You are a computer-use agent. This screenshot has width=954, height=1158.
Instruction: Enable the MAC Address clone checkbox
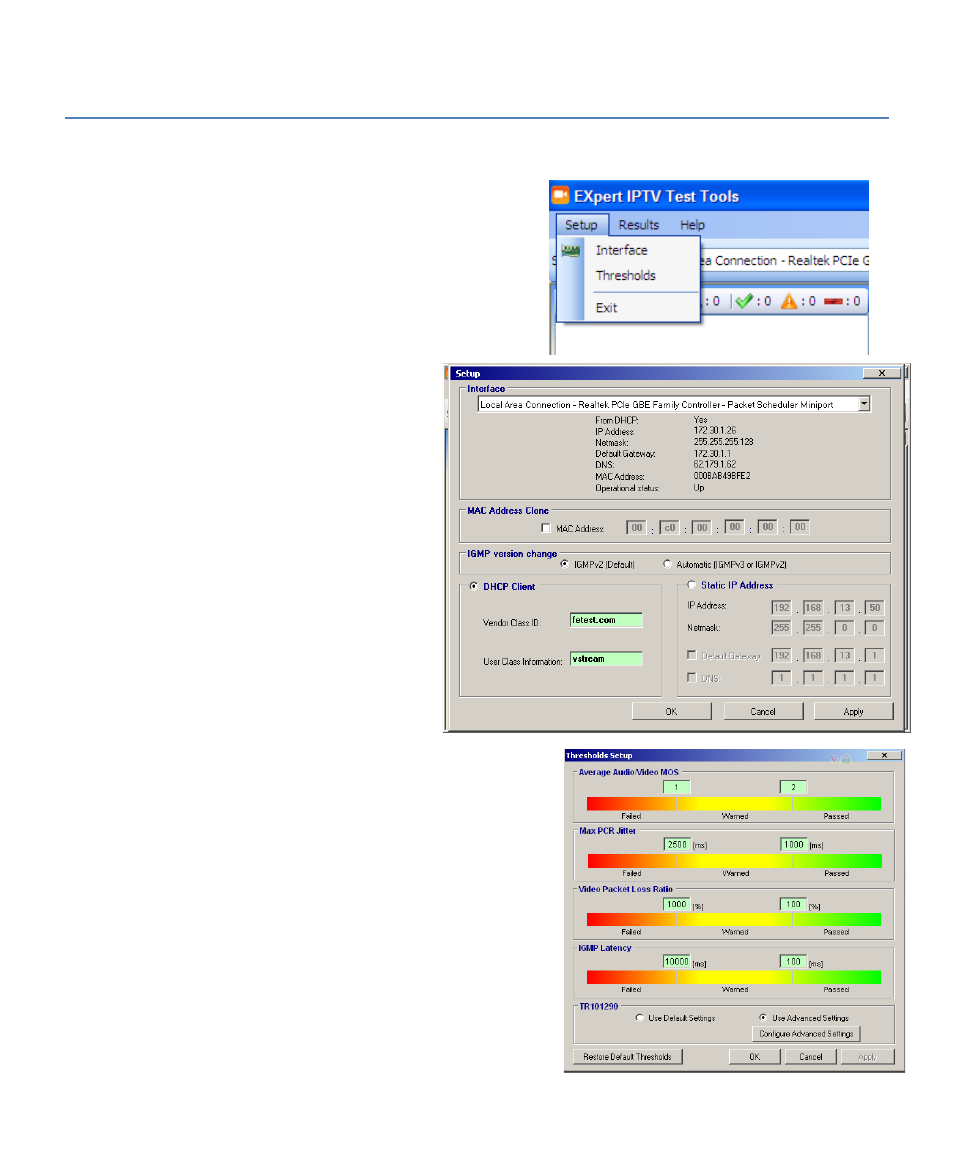[546, 528]
